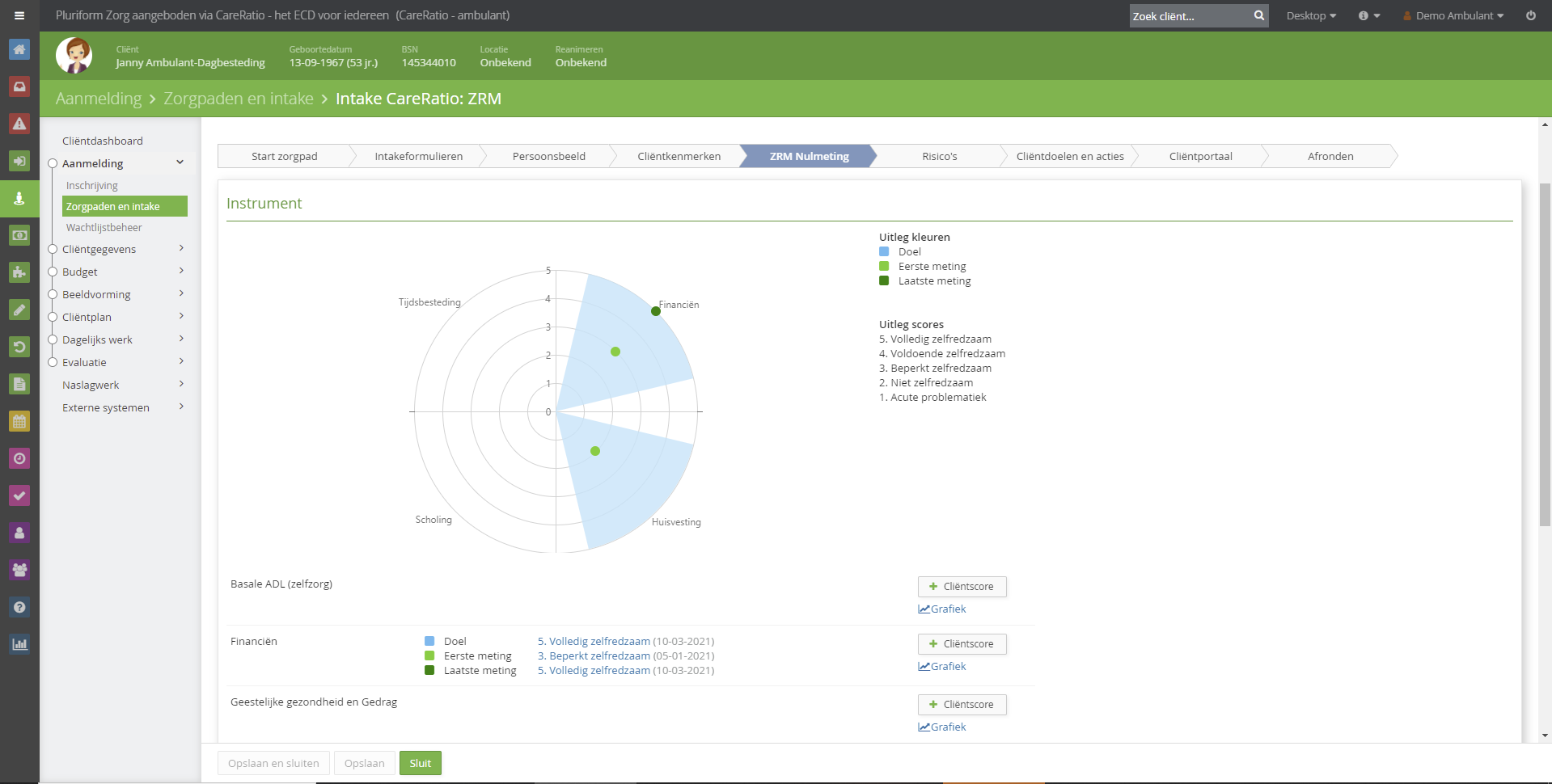Open Grafiek link for Basale ADL
The width and height of the screenshot is (1552, 784).
tap(942, 609)
